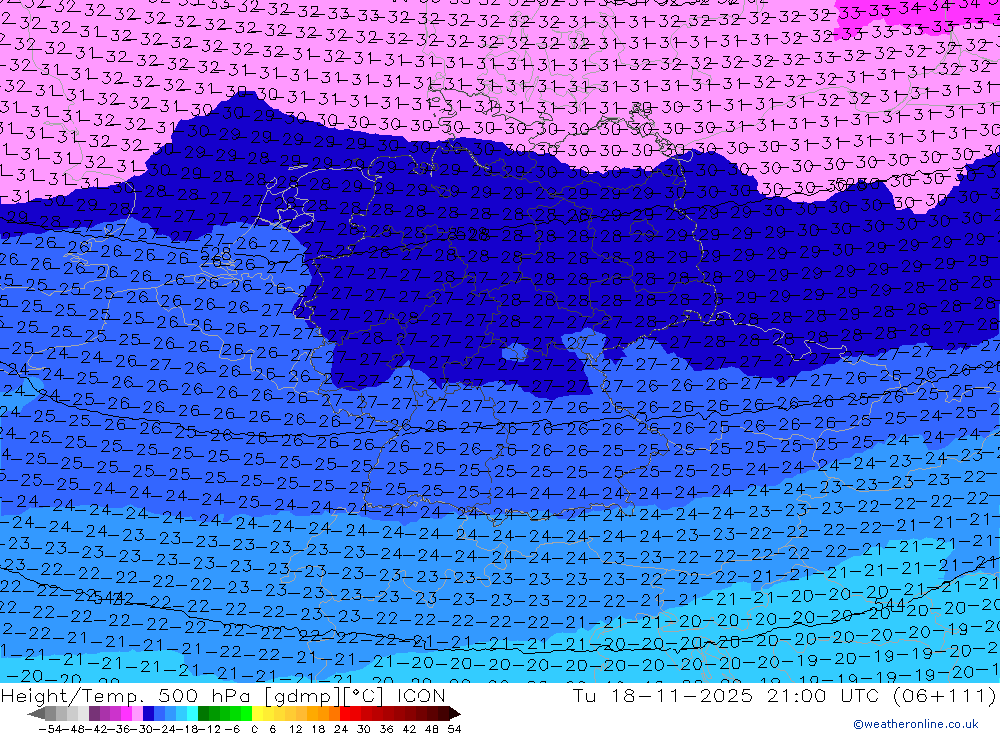Pick the dark blue swatch in the legend

[x=148, y=714]
